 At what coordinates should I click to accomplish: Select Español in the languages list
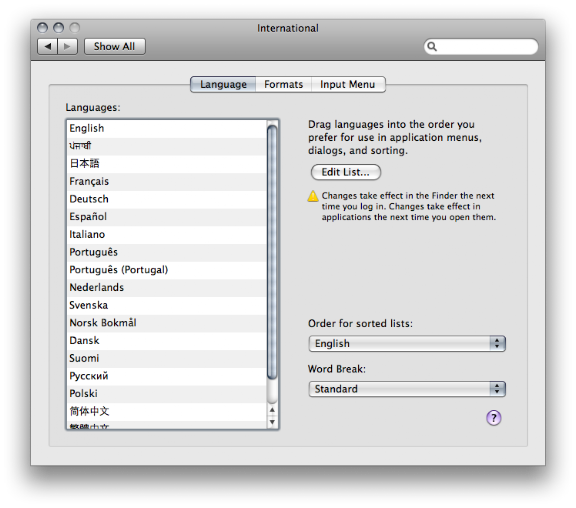(x=167, y=217)
